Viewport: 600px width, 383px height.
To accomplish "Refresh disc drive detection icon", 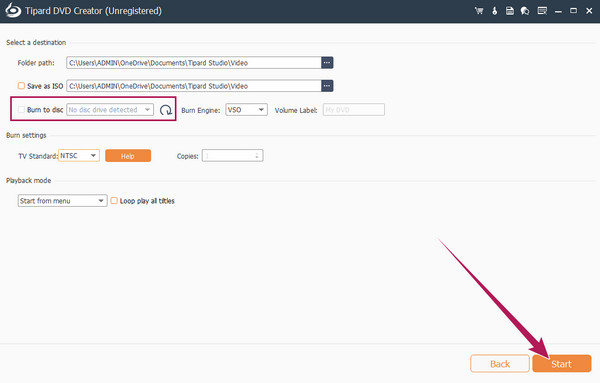I will tap(166, 110).
